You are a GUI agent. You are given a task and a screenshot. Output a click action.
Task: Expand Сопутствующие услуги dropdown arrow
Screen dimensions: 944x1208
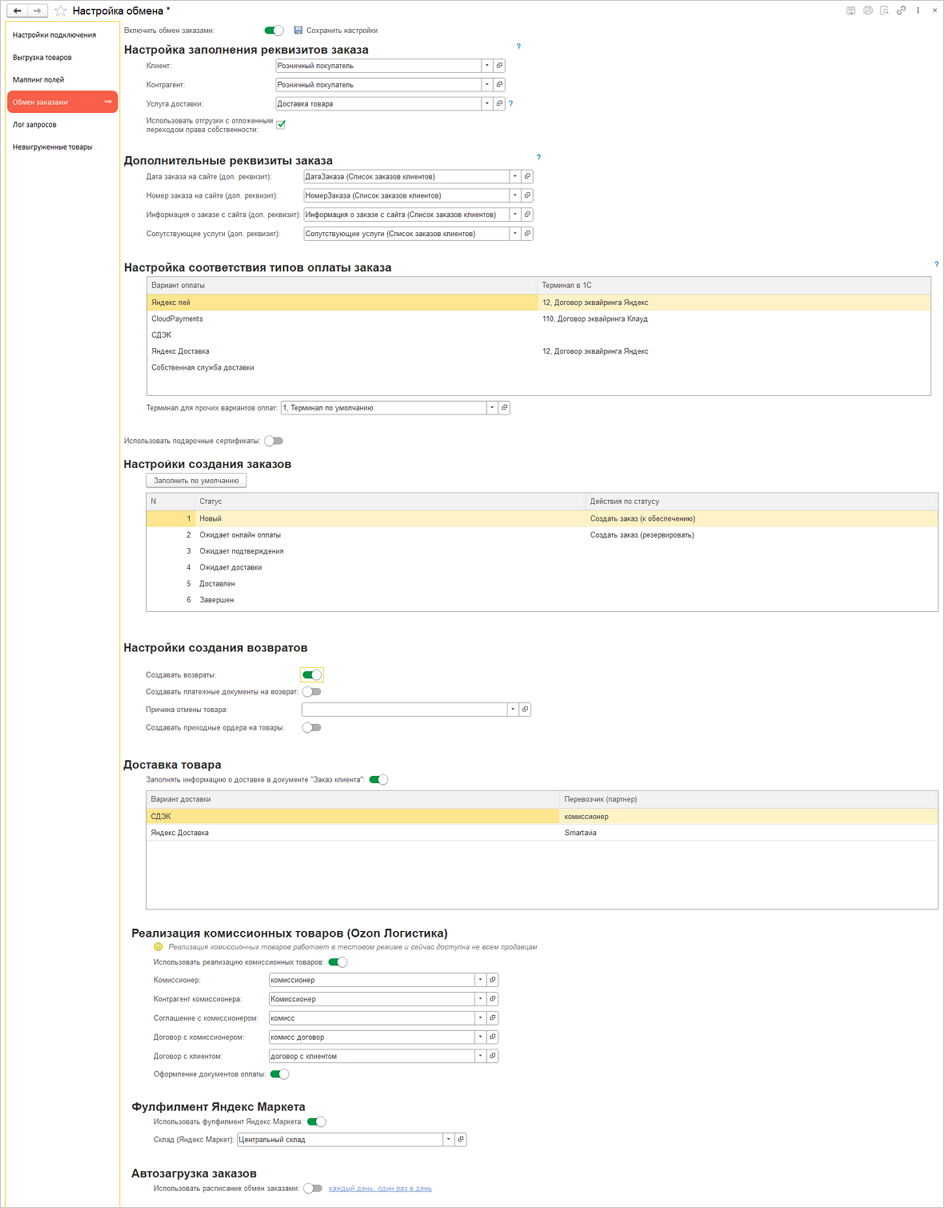pos(515,234)
